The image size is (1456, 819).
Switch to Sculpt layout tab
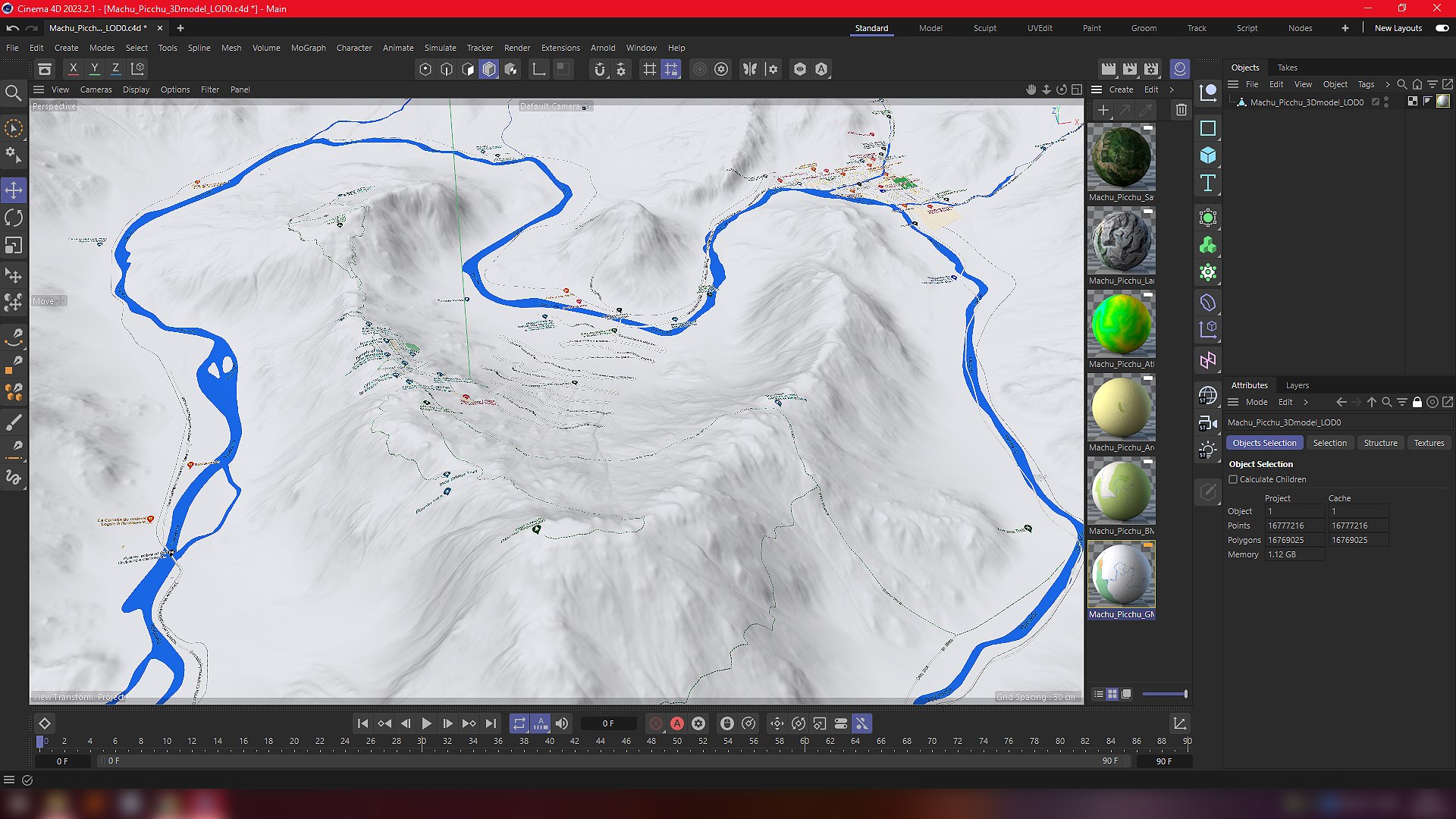(x=985, y=28)
